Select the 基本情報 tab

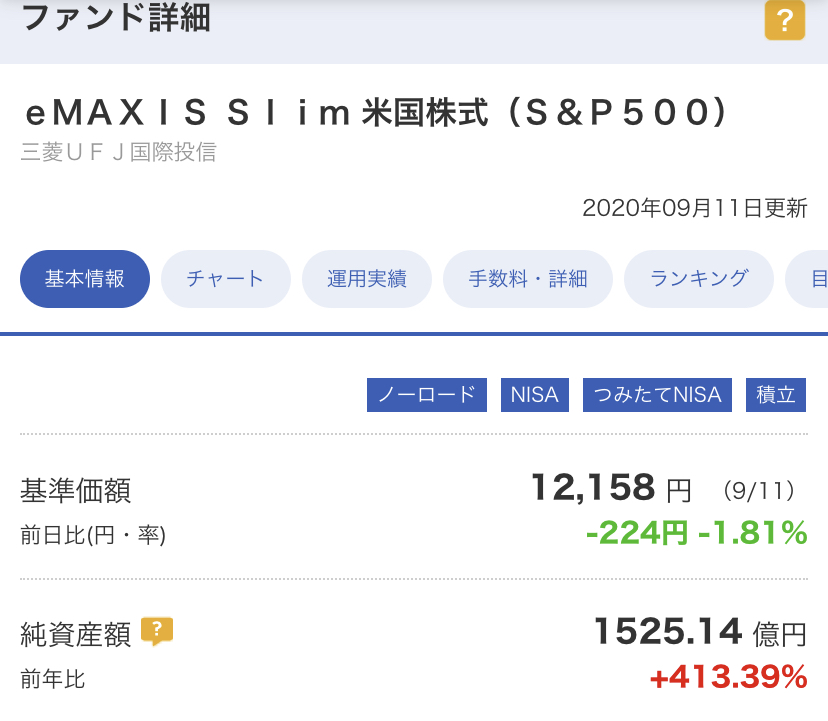(x=84, y=279)
